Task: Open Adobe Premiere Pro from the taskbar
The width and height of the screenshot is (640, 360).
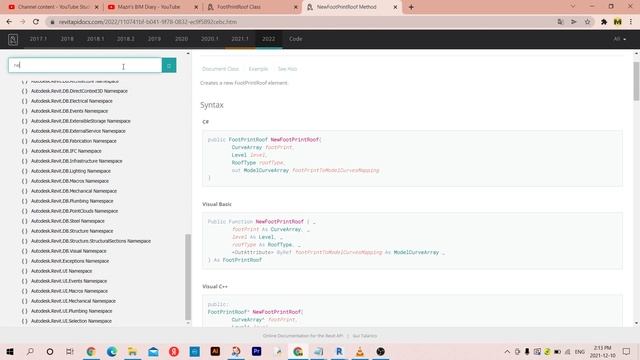Action: pyautogui.click(x=256, y=351)
